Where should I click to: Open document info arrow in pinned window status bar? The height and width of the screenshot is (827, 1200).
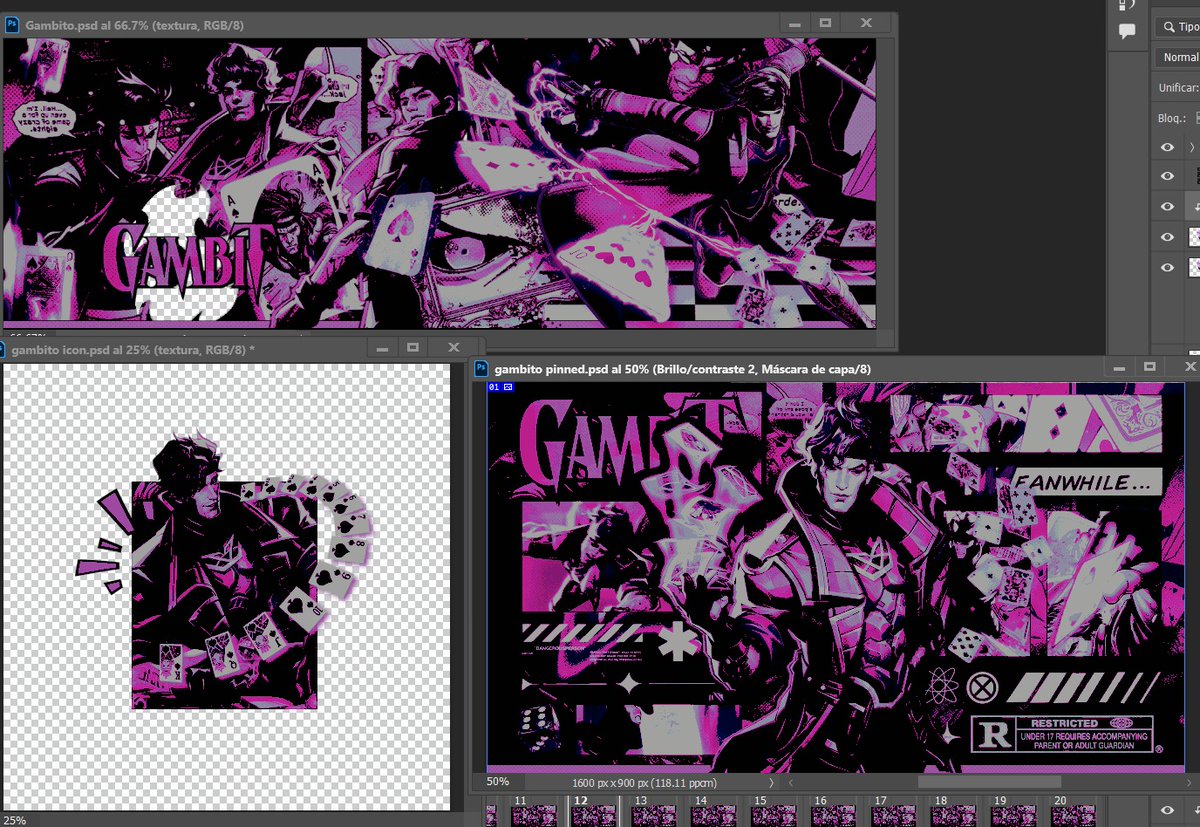(771, 782)
